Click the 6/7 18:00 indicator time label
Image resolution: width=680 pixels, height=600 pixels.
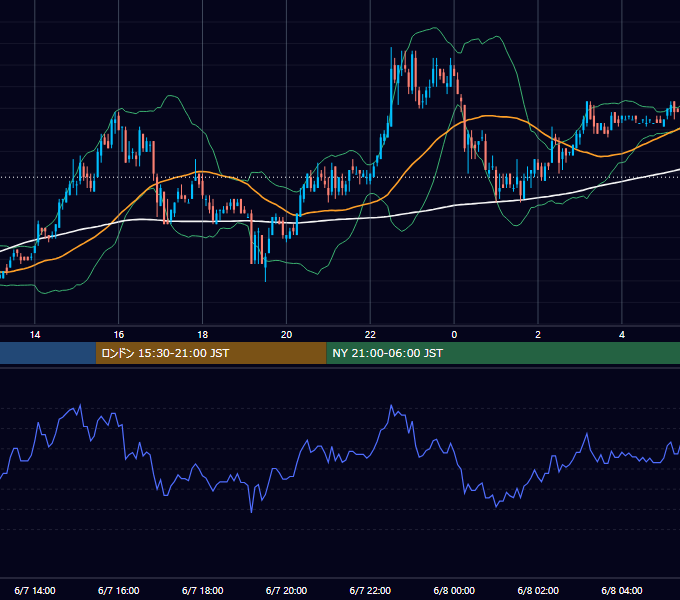tap(203, 590)
